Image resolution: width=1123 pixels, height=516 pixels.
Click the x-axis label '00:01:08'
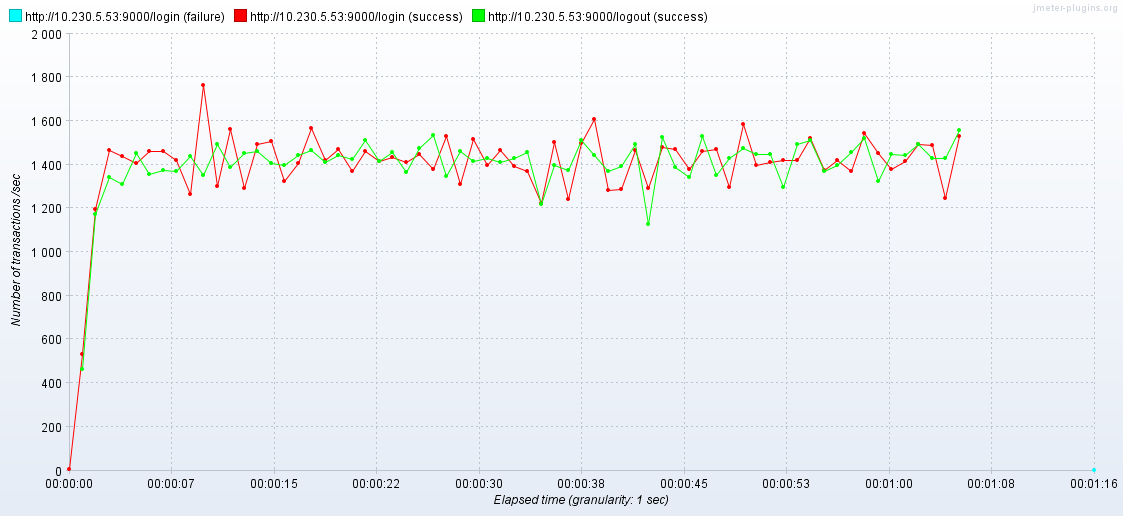tap(991, 484)
